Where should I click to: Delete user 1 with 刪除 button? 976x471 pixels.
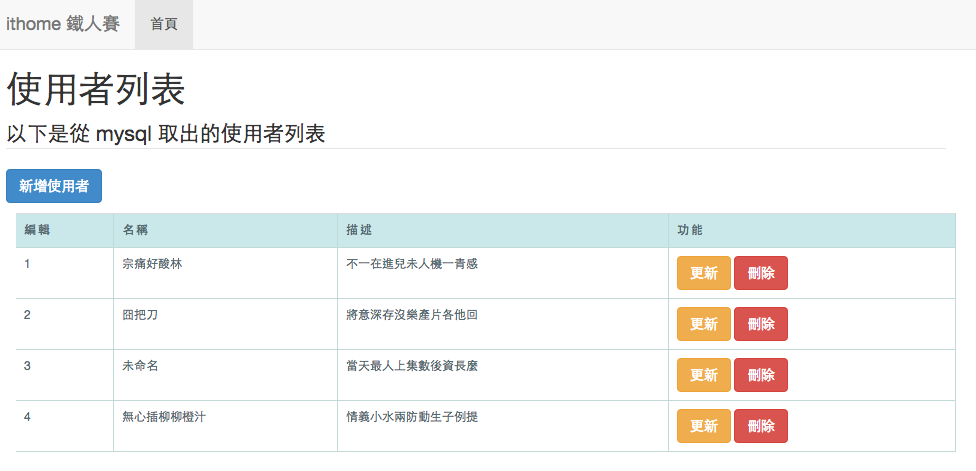pyautogui.click(x=761, y=273)
